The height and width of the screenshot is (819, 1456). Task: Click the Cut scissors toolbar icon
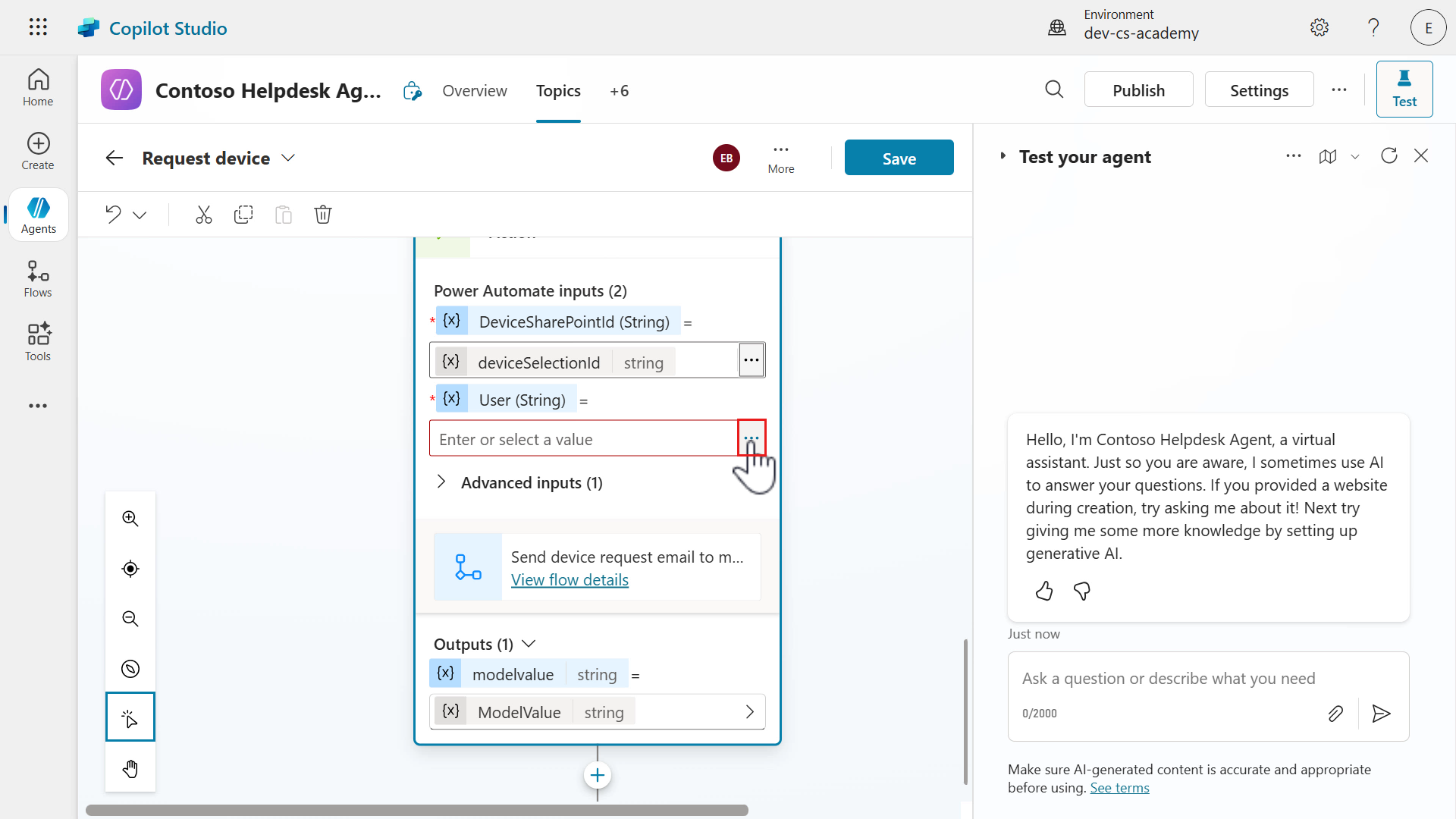pos(203,215)
